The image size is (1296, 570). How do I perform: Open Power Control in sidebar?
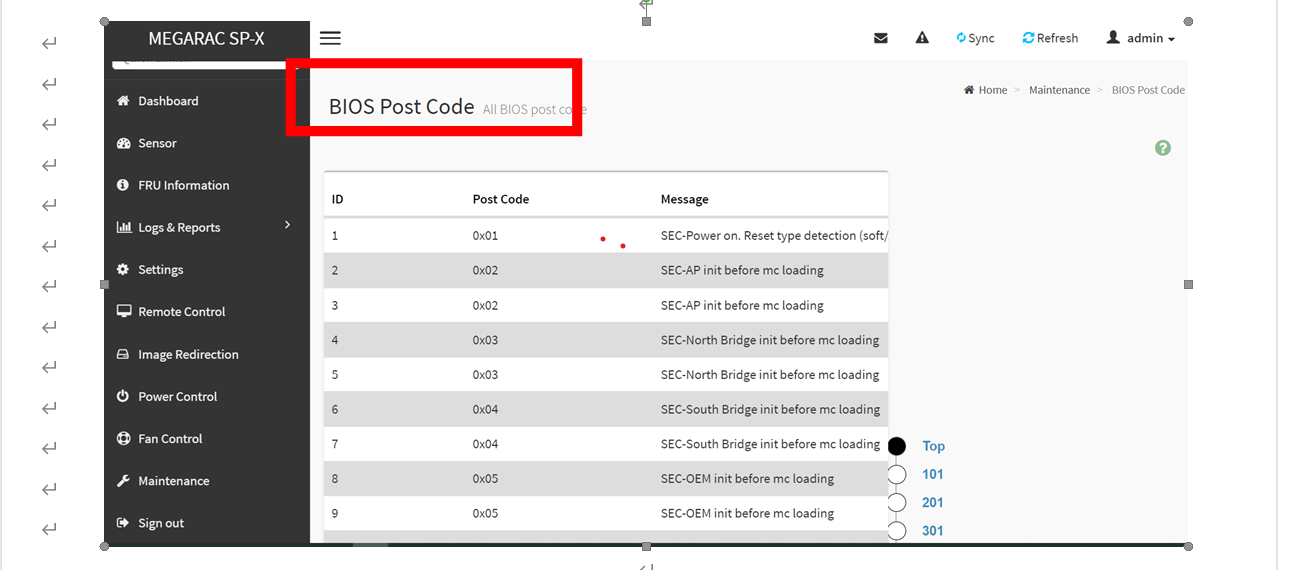[177, 396]
